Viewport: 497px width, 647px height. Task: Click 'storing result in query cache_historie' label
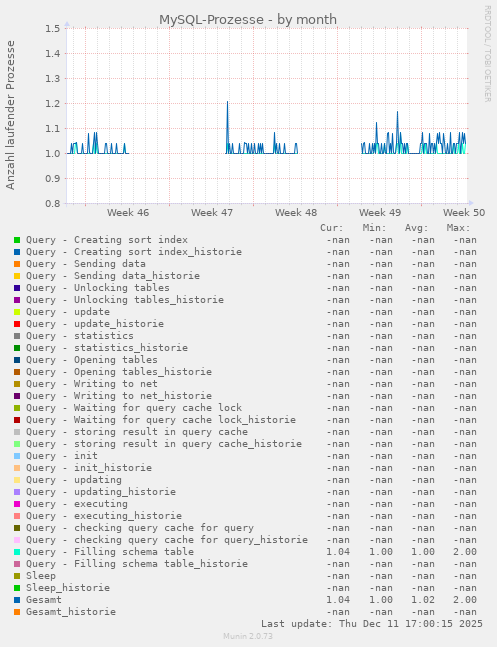coord(188,444)
